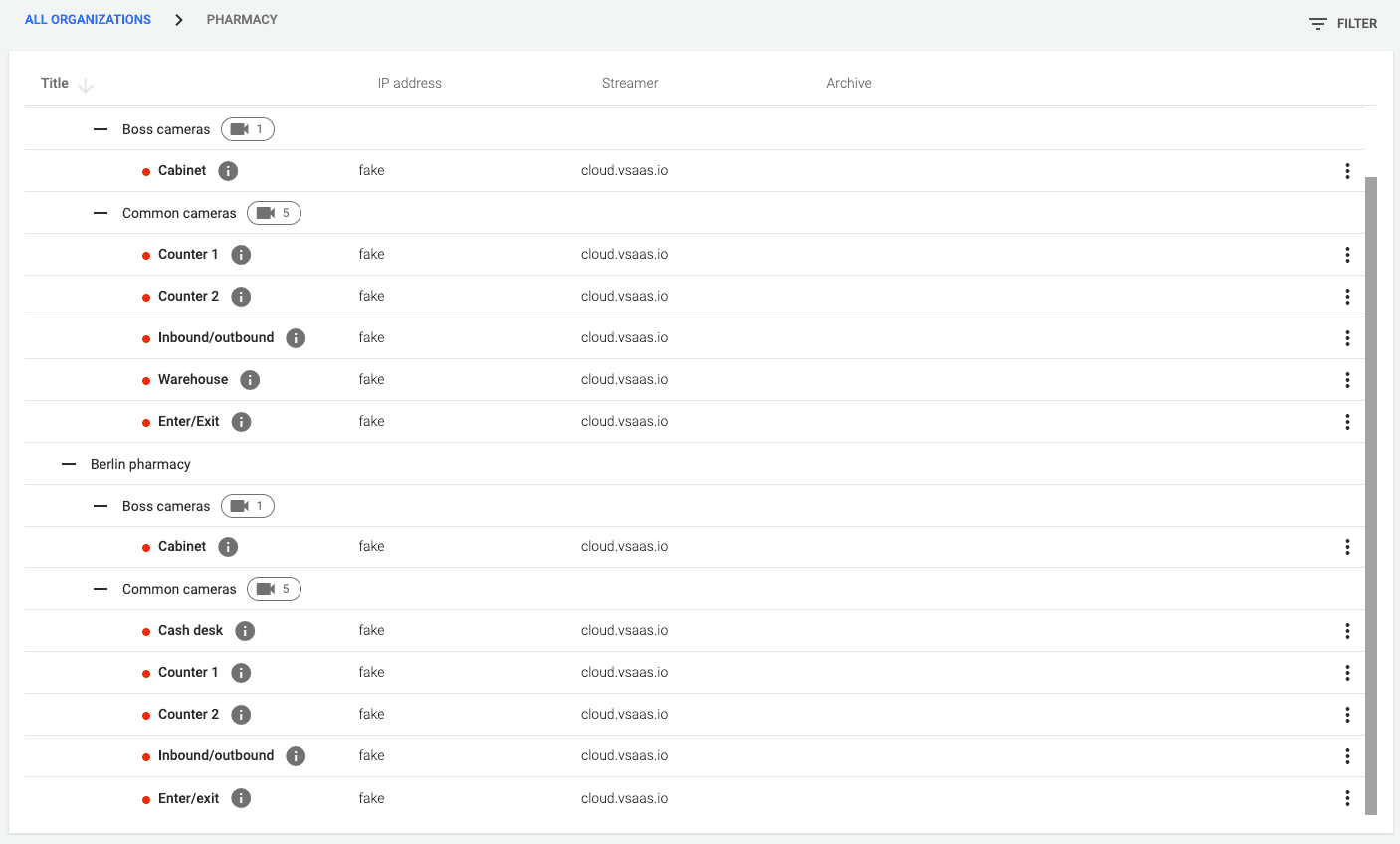Click the Streamer column header
Screen dimensions: 1400x844
pos(629,84)
